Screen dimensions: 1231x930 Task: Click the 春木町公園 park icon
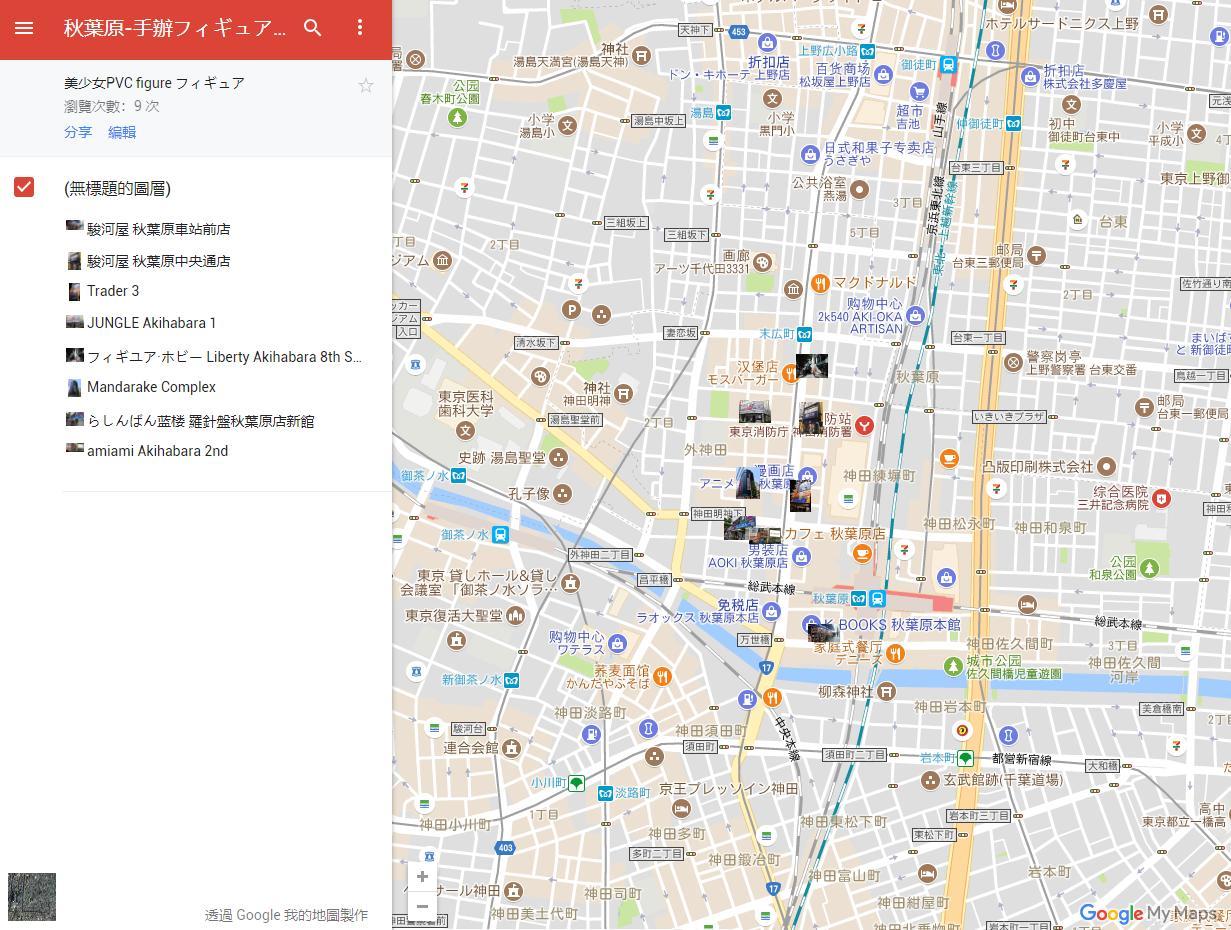pyautogui.click(x=457, y=118)
